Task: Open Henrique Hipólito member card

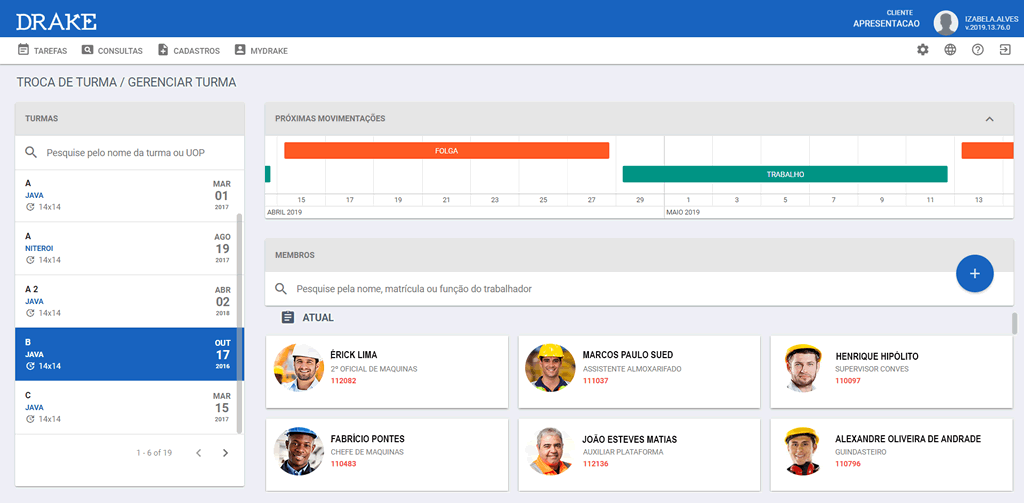Action: pyautogui.click(x=891, y=372)
